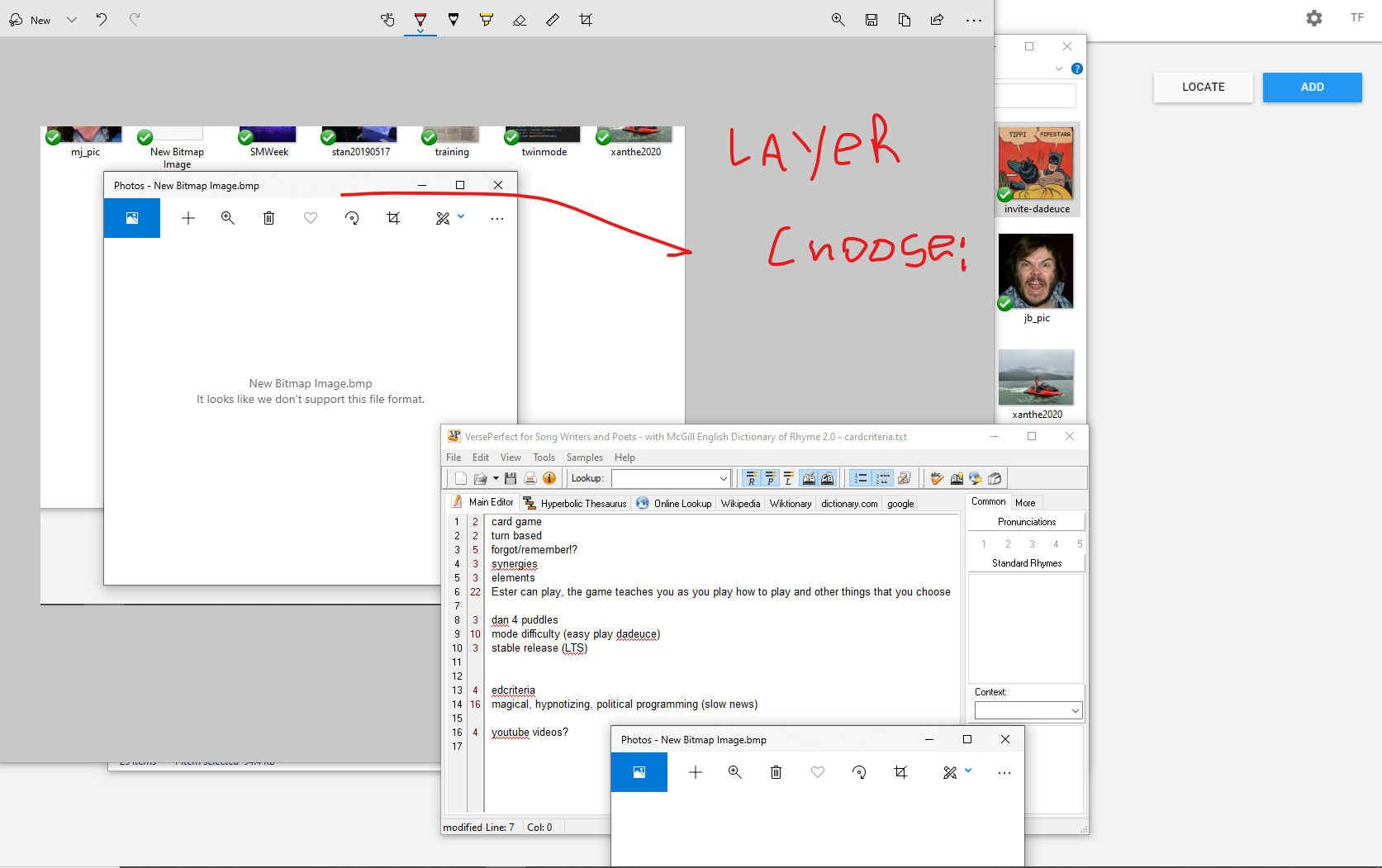Image resolution: width=1382 pixels, height=868 pixels.
Task: Toggle syllable count column in VersePerfect toolbar
Action: (x=883, y=478)
